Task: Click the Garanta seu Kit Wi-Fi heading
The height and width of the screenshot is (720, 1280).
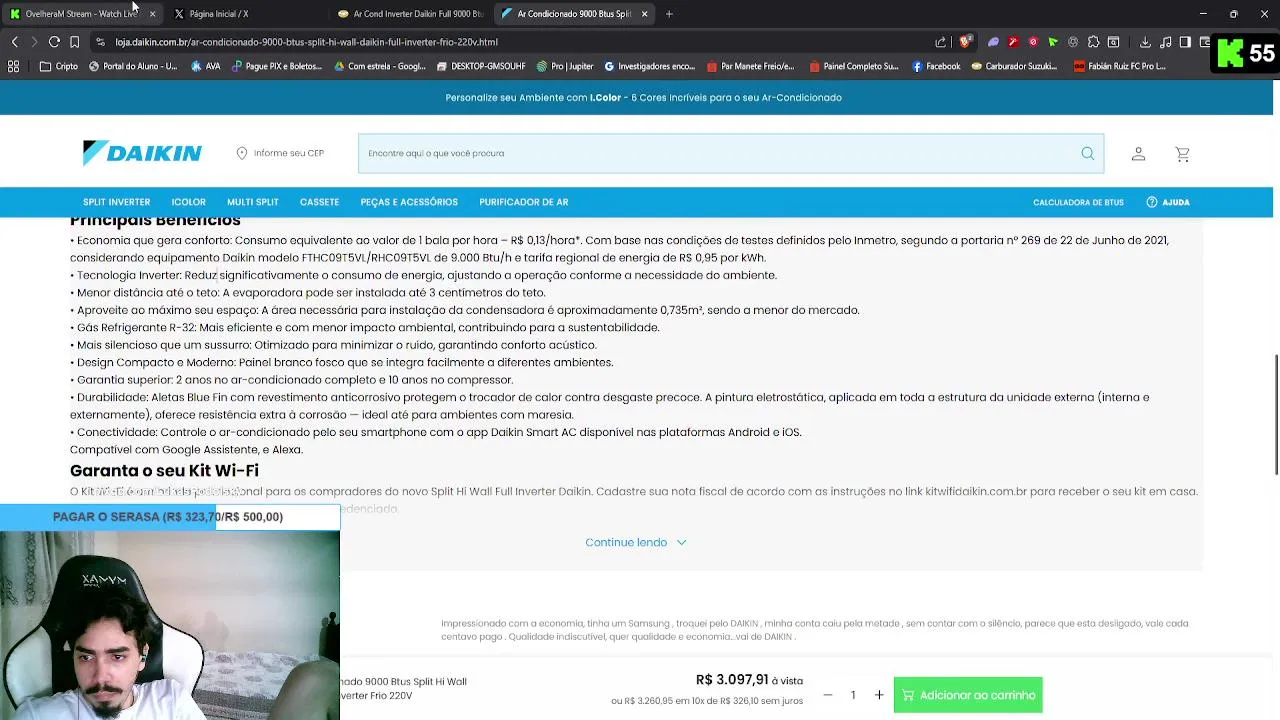Action: [x=164, y=470]
